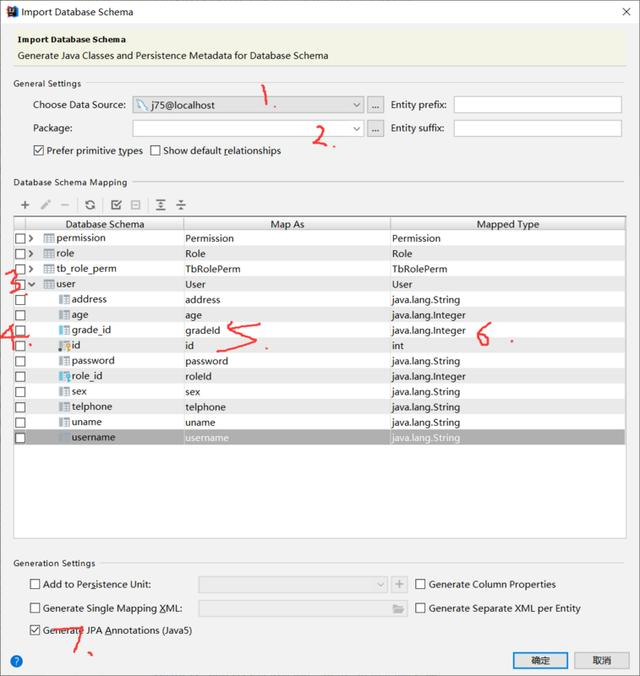Click the add (+) icon in mapping toolbar
The width and height of the screenshot is (640, 676).
25,204
